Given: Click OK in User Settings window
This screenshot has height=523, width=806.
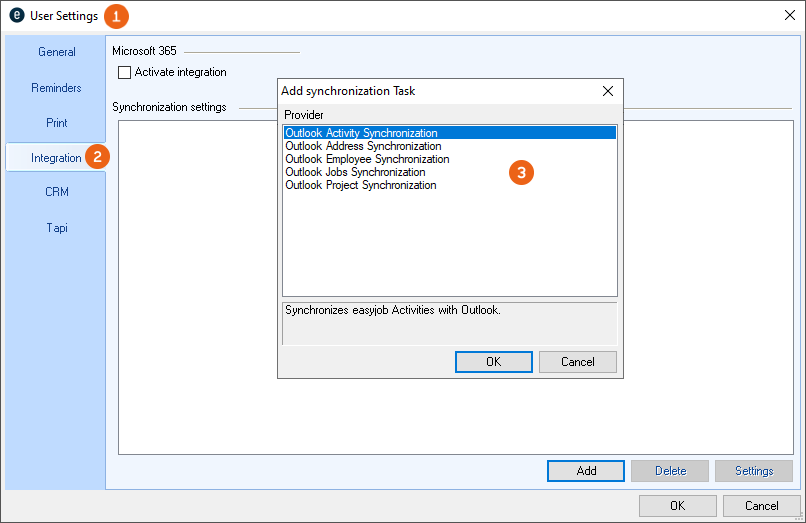Looking at the screenshot, I should [x=678, y=506].
